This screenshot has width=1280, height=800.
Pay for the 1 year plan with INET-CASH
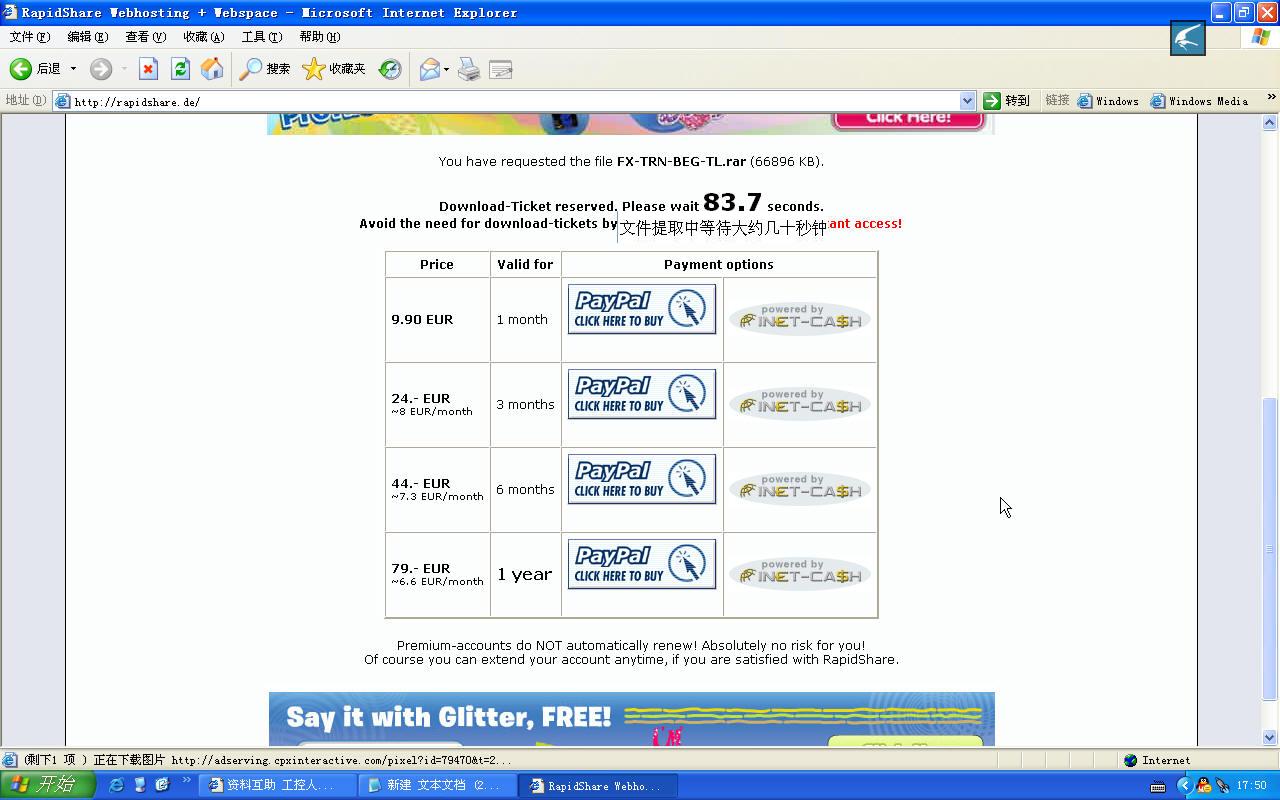point(799,574)
